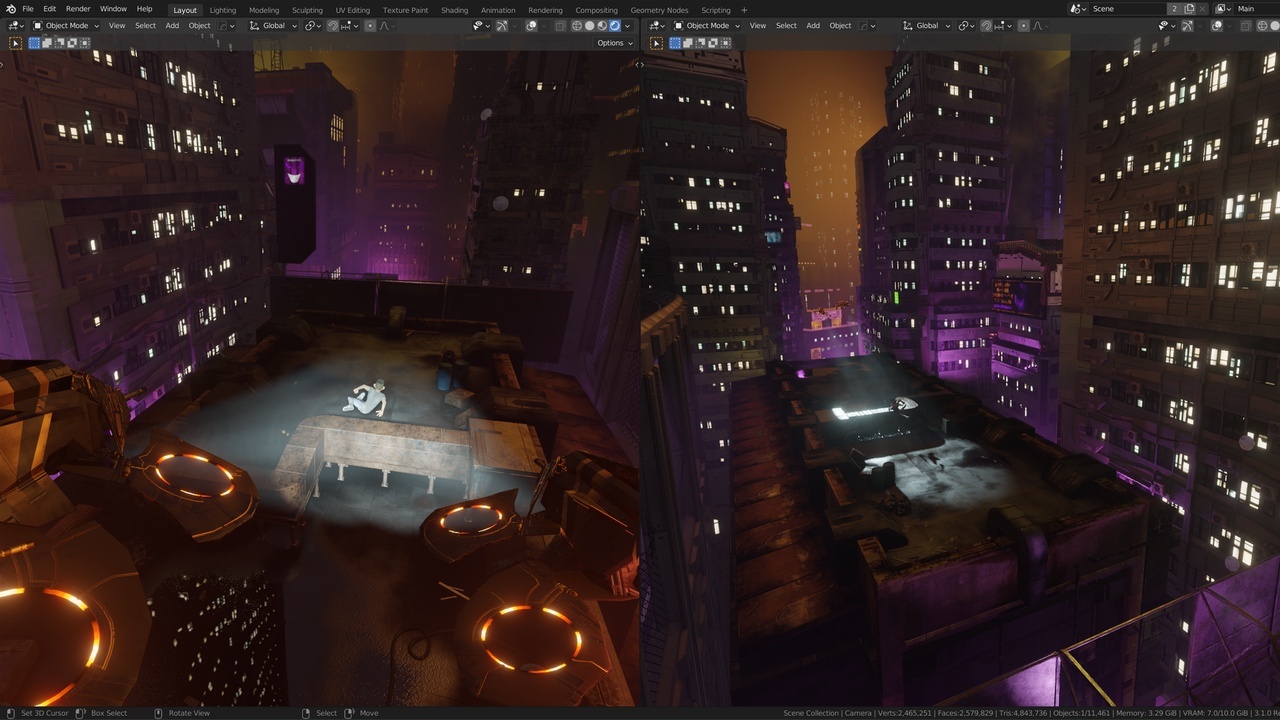Select material preview shading in the left viewport
This screenshot has width=1280, height=720.
point(602,26)
